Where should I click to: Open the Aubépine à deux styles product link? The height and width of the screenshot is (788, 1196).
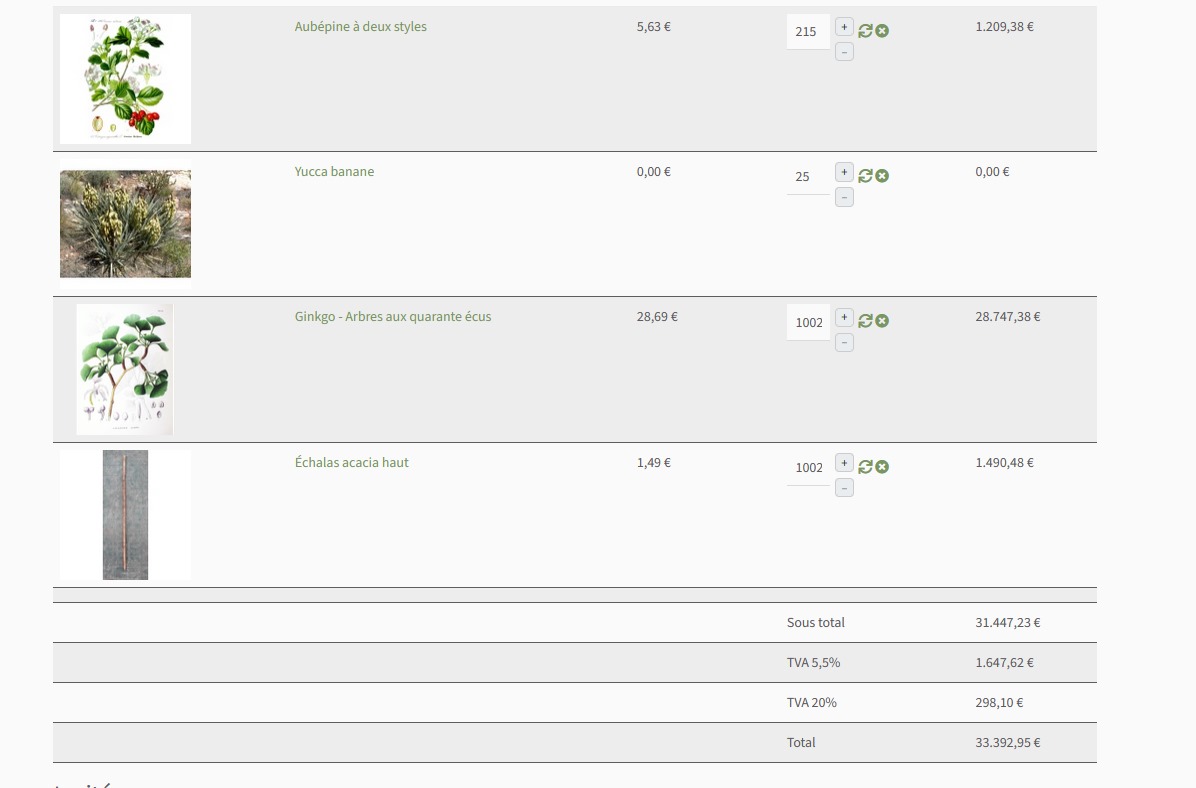coord(360,27)
